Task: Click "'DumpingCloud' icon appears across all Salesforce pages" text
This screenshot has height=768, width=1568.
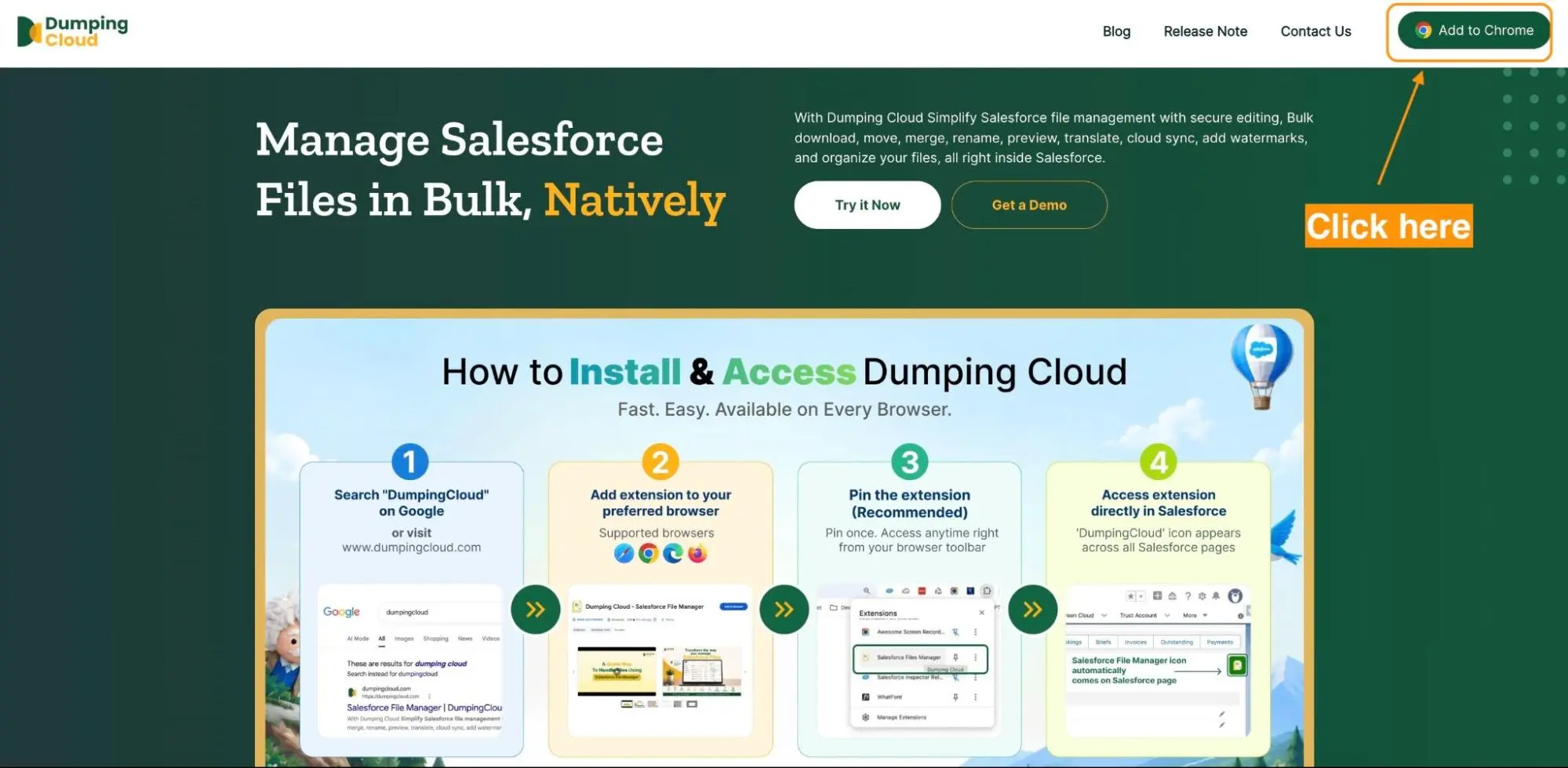Action: point(1158,540)
